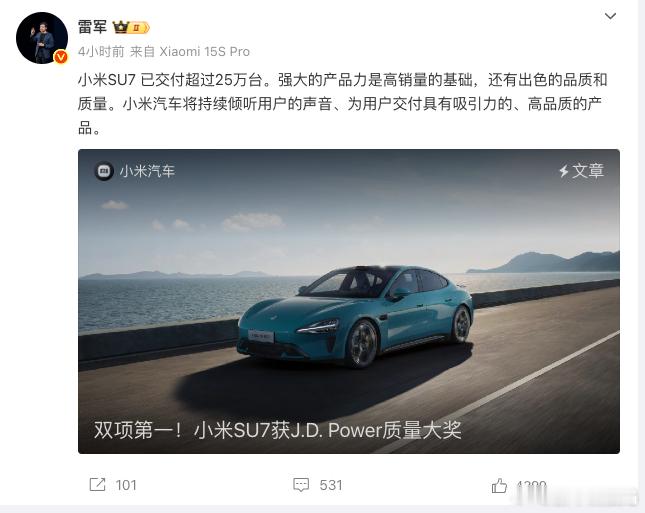Click the repost count 101
This screenshot has height=513, width=645.
(x=126, y=485)
